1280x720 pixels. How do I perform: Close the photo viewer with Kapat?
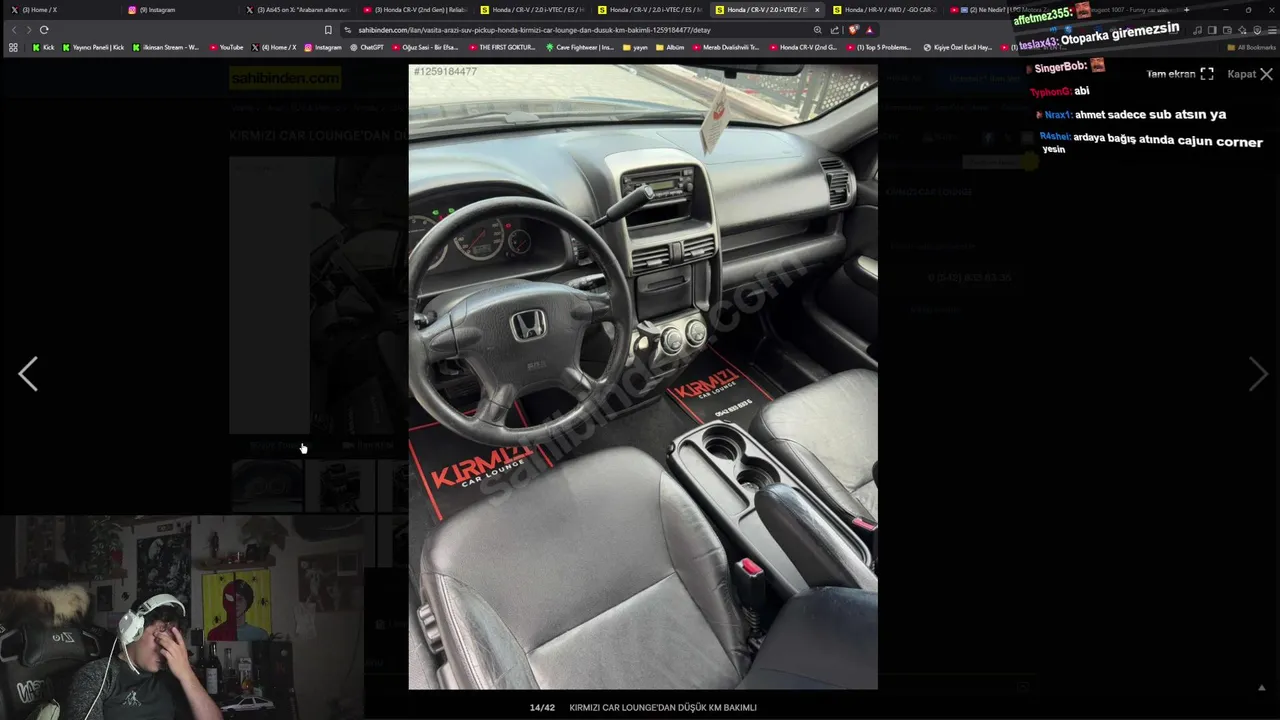pos(1250,74)
